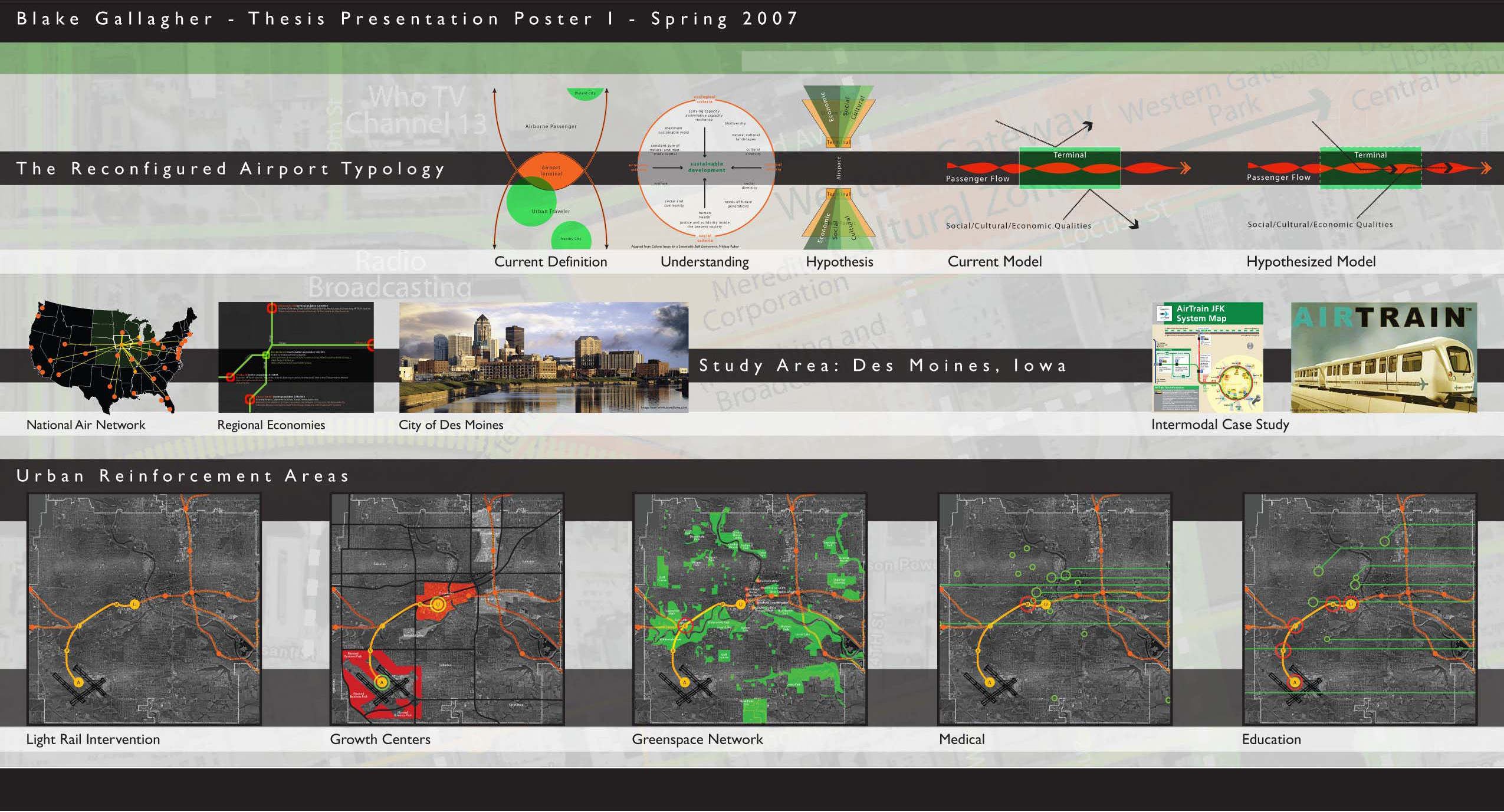This screenshot has height=812, width=1504.
Task: Click 'Urban Traveler' green circle
Action: [x=533, y=201]
